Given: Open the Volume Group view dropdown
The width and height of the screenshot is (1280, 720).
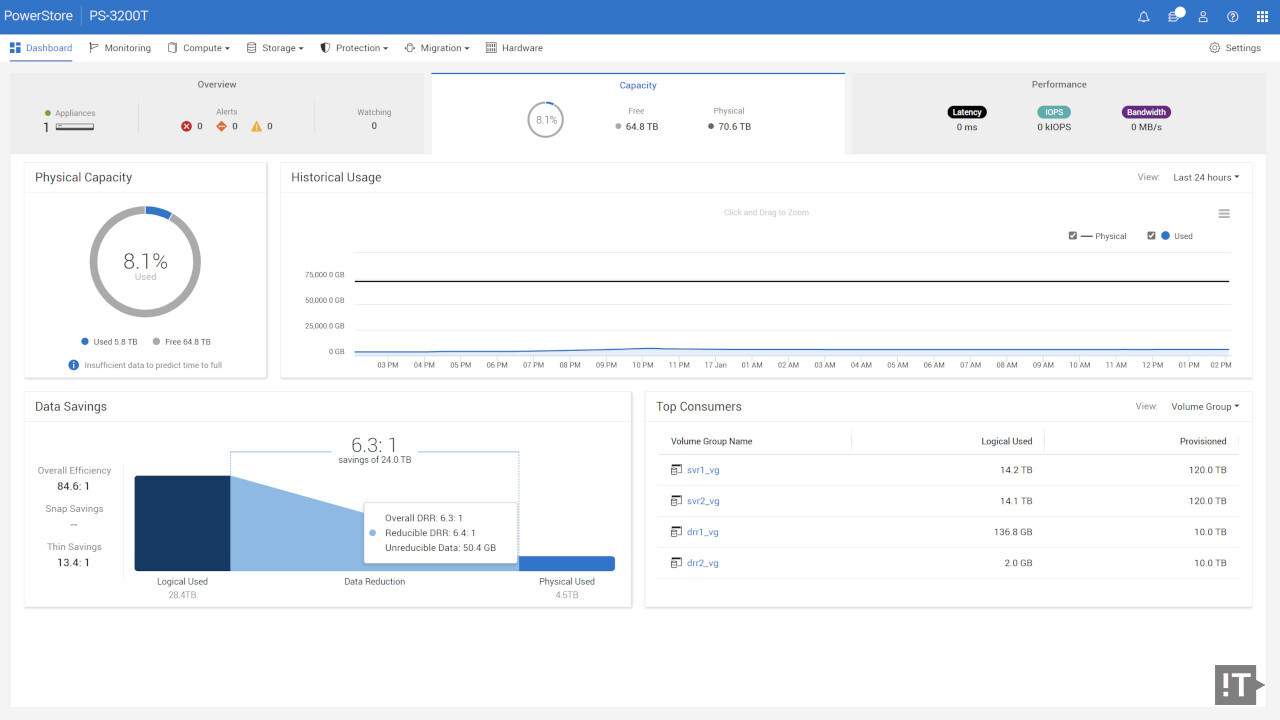Looking at the screenshot, I should coord(1205,407).
